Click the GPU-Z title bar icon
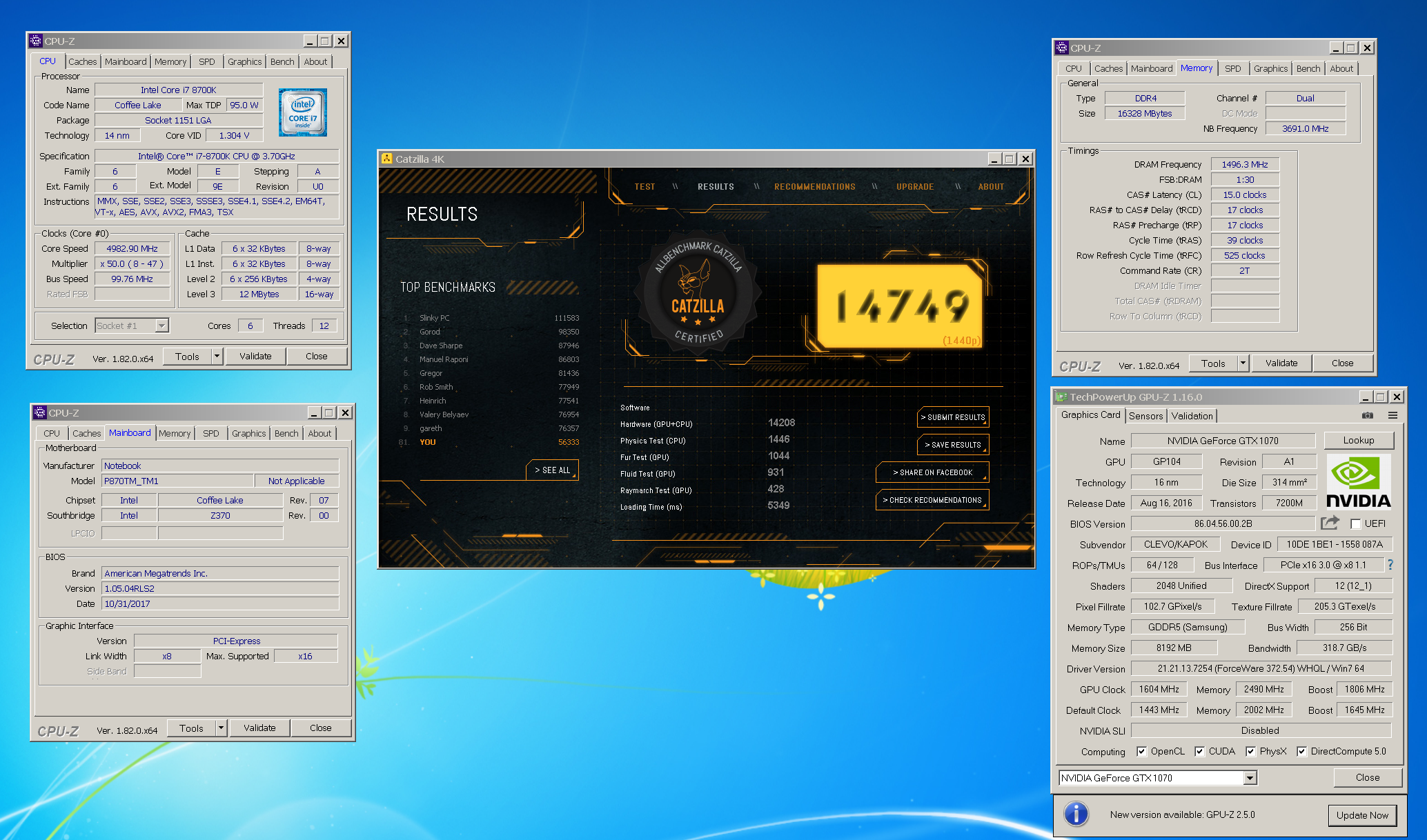Image resolution: width=1427 pixels, height=840 pixels. (x=1061, y=397)
